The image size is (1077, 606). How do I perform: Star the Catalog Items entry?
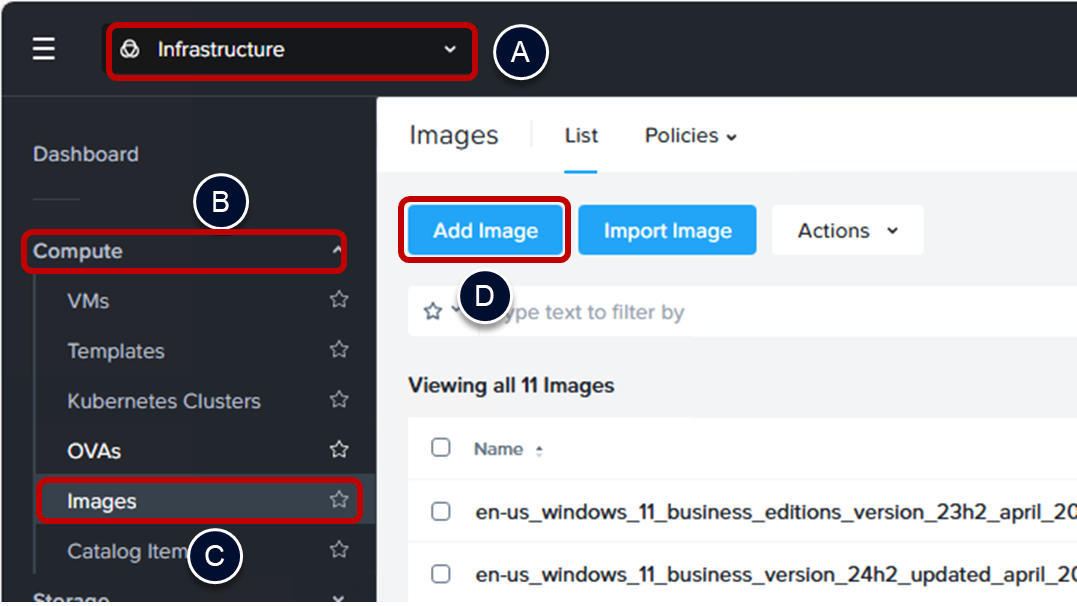tap(339, 549)
